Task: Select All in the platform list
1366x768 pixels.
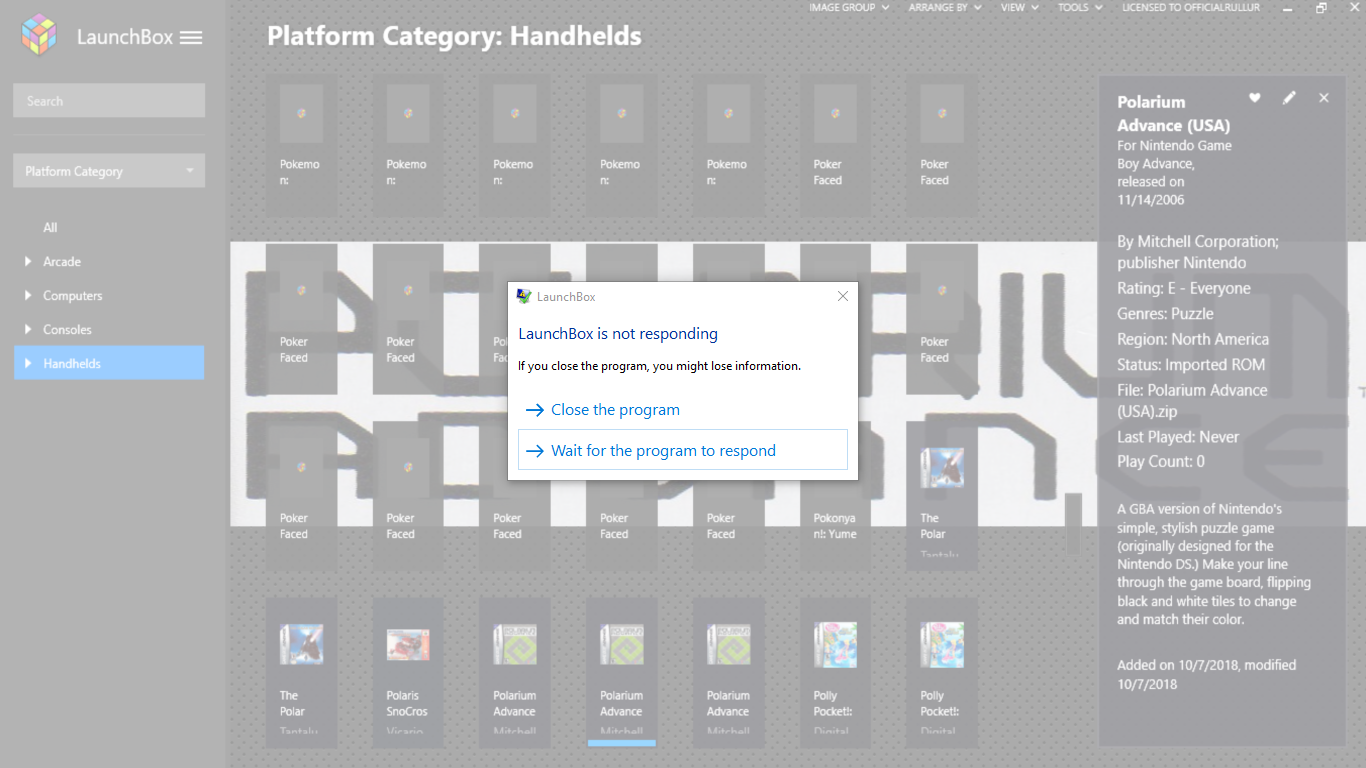Action: tap(50, 227)
